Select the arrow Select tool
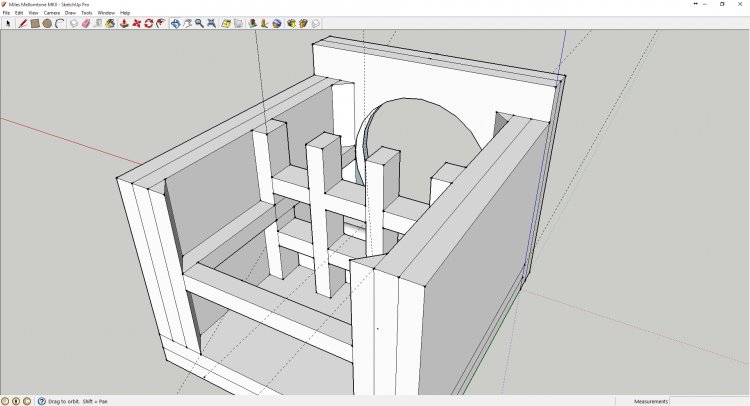 (x=8, y=23)
